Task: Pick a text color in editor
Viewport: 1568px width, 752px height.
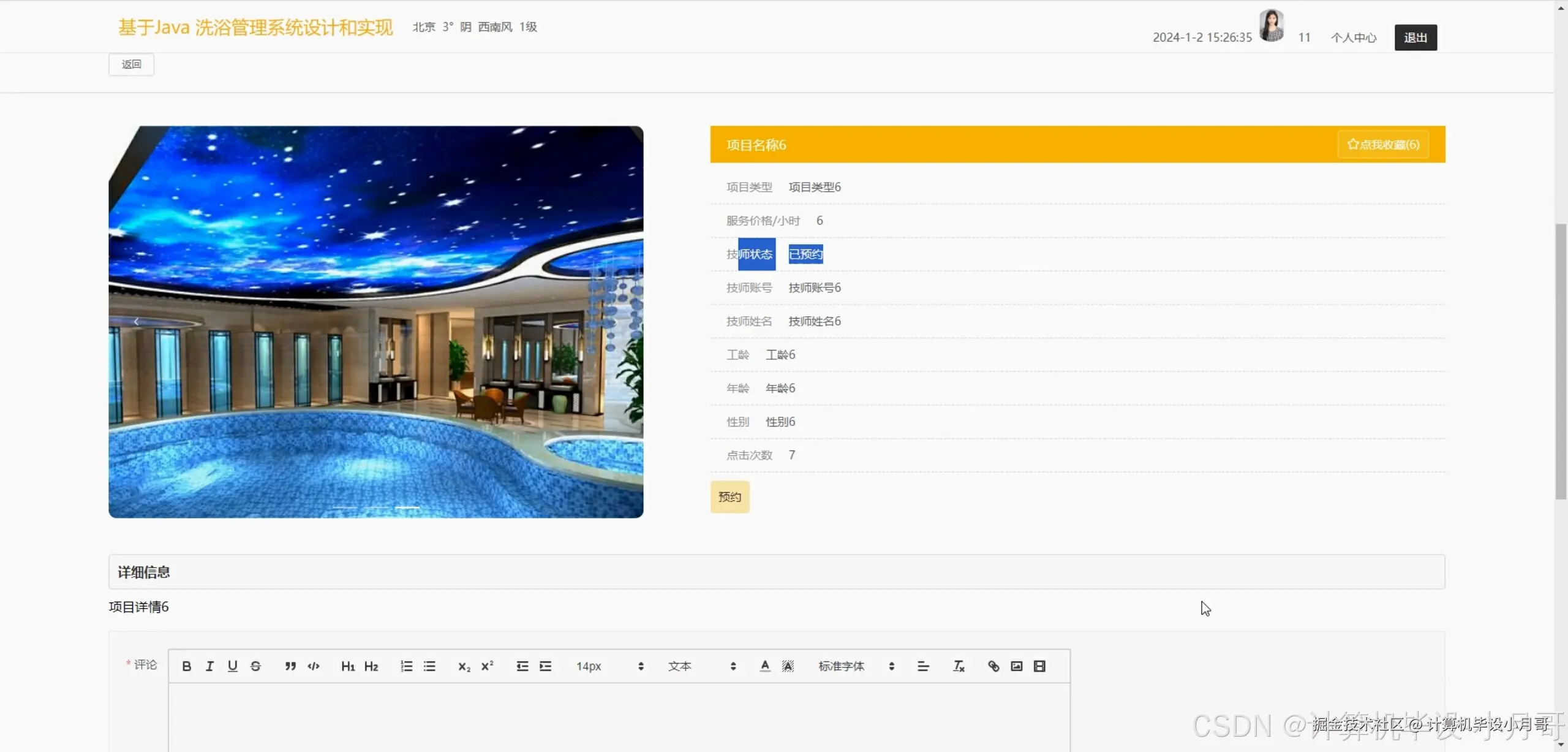Action: coord(765,666)
